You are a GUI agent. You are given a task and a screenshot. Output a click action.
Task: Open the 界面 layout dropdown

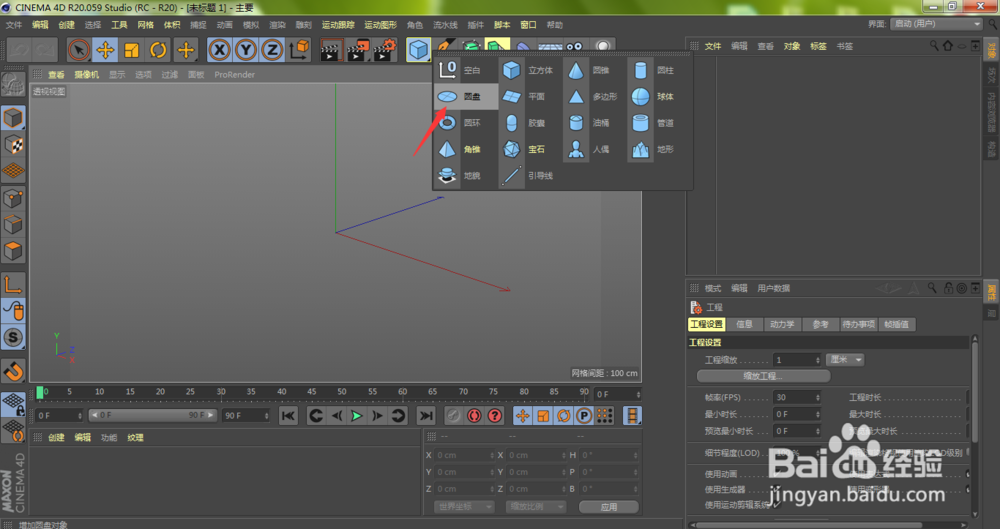click(936, 24)
